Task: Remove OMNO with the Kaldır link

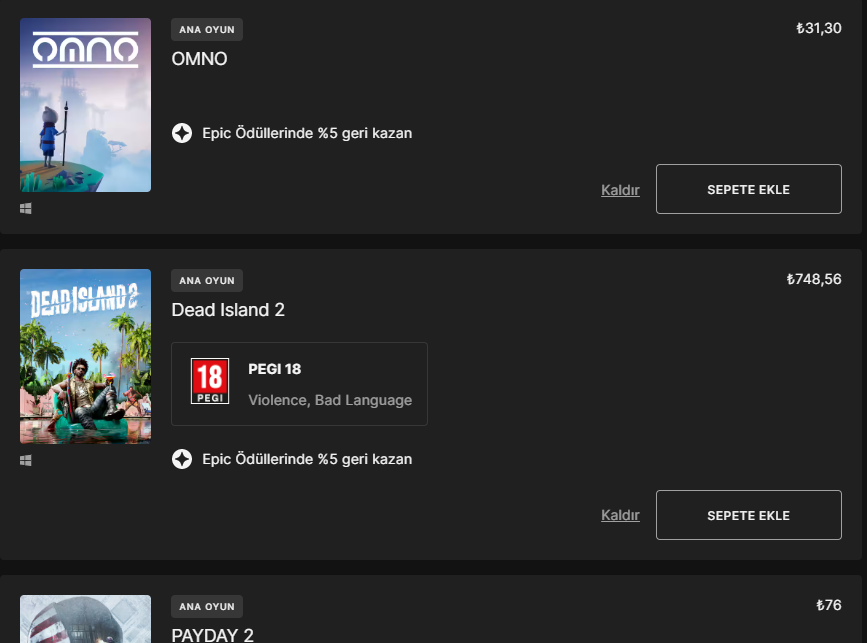Action: 620,190
